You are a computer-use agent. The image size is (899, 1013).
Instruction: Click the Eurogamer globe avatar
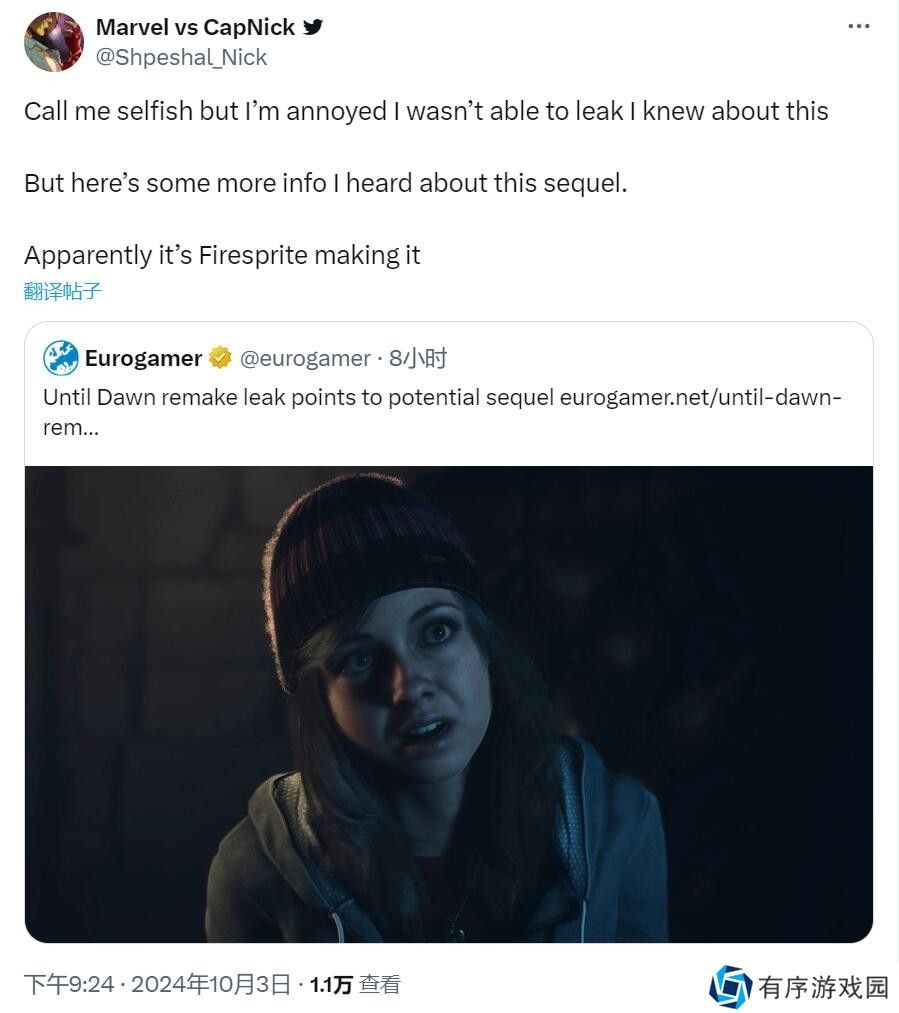click(x=61, y=358)
